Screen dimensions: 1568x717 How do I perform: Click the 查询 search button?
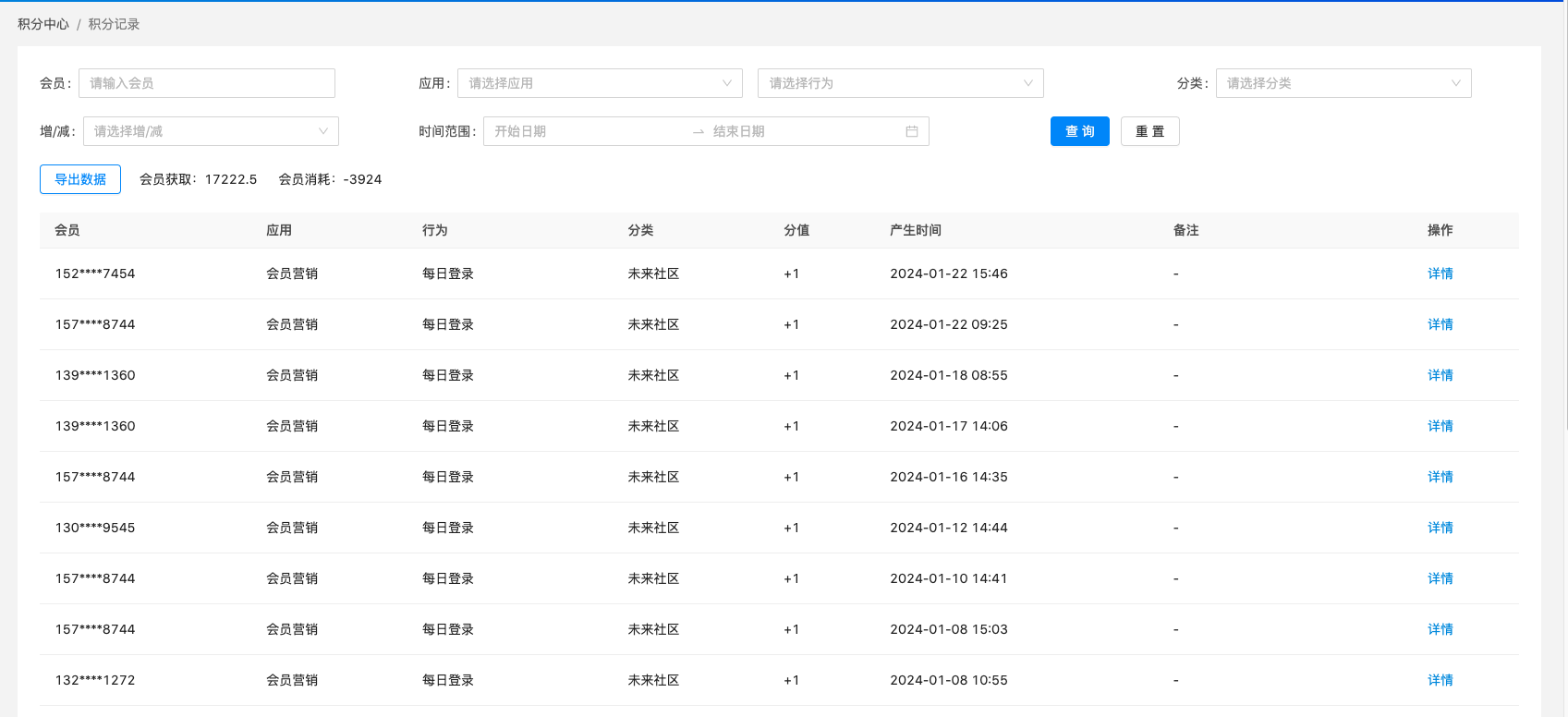[1079, 131]
